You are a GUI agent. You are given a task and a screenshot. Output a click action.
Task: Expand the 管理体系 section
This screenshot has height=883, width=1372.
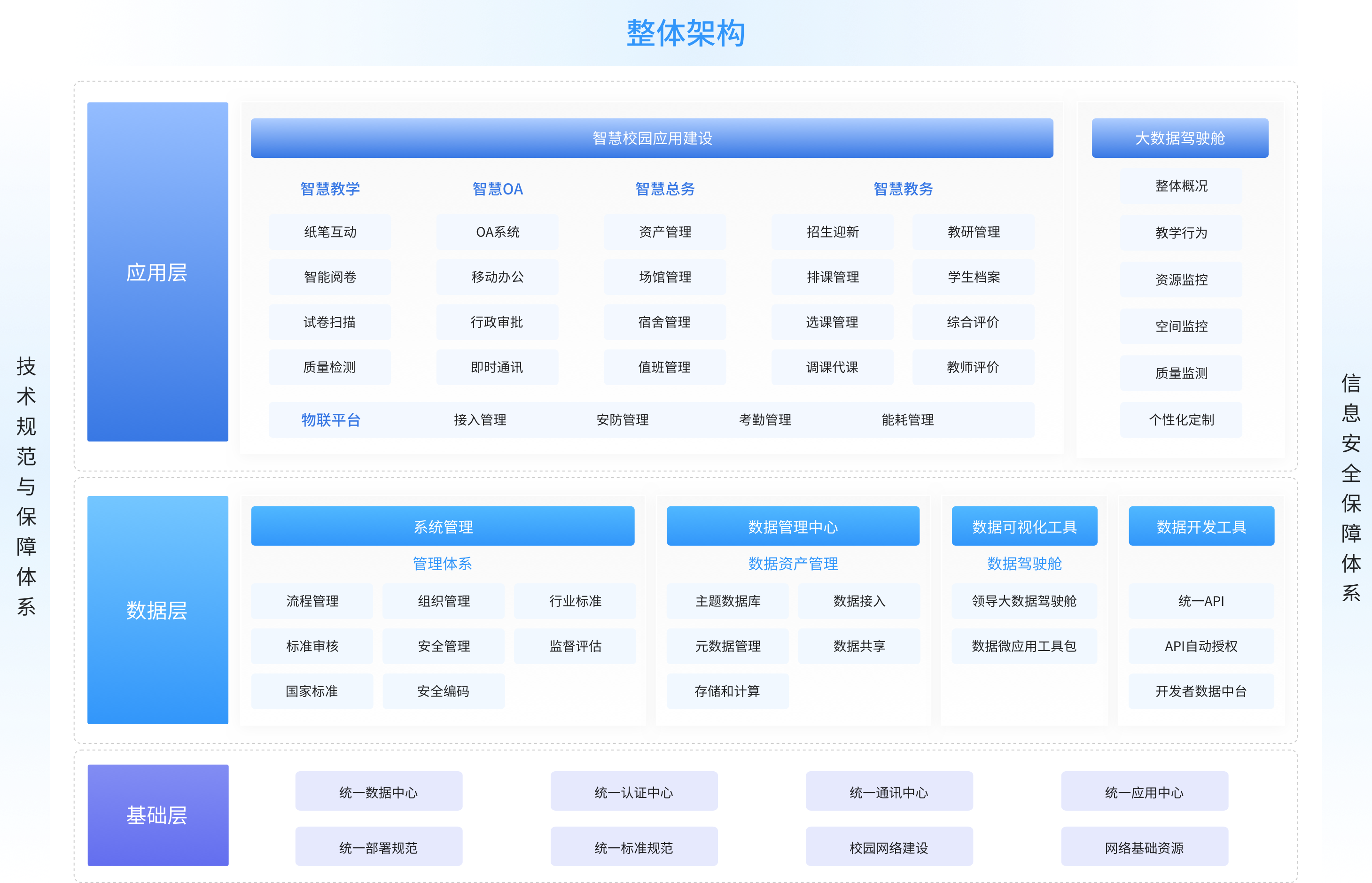[443, 564]
